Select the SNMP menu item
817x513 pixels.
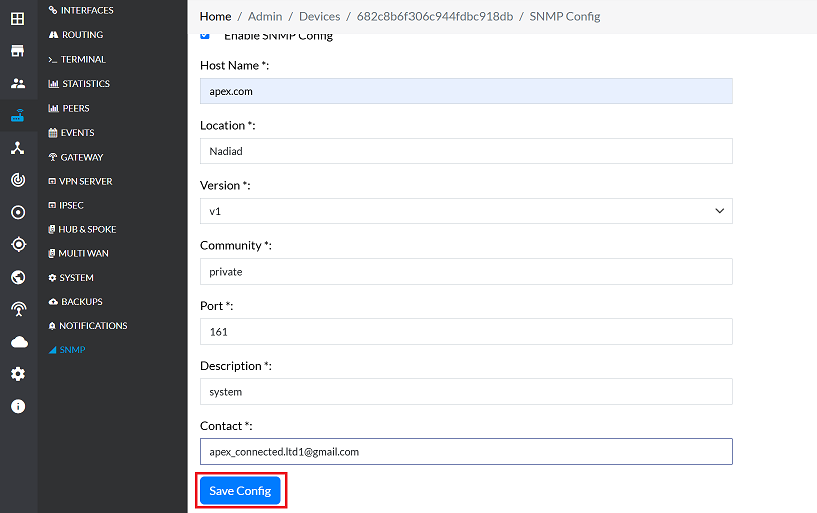(67, 349)
